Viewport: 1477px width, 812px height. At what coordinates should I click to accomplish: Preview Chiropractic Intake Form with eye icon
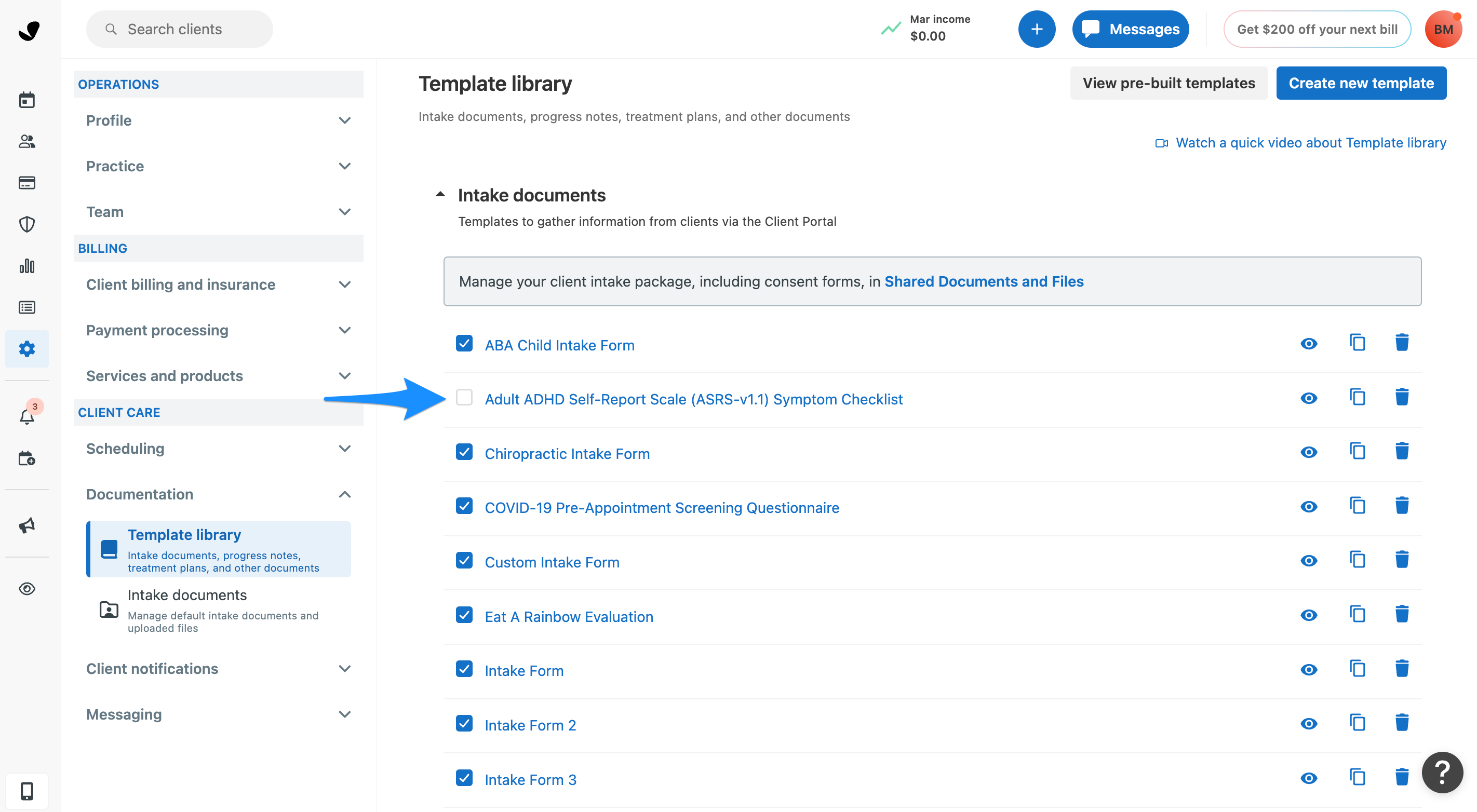[1309, 452]
